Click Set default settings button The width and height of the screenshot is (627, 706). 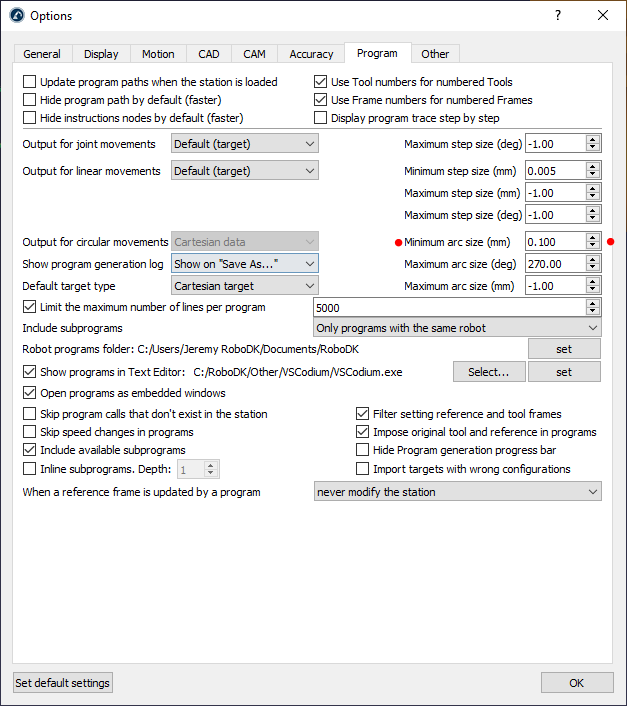[63, 683]
